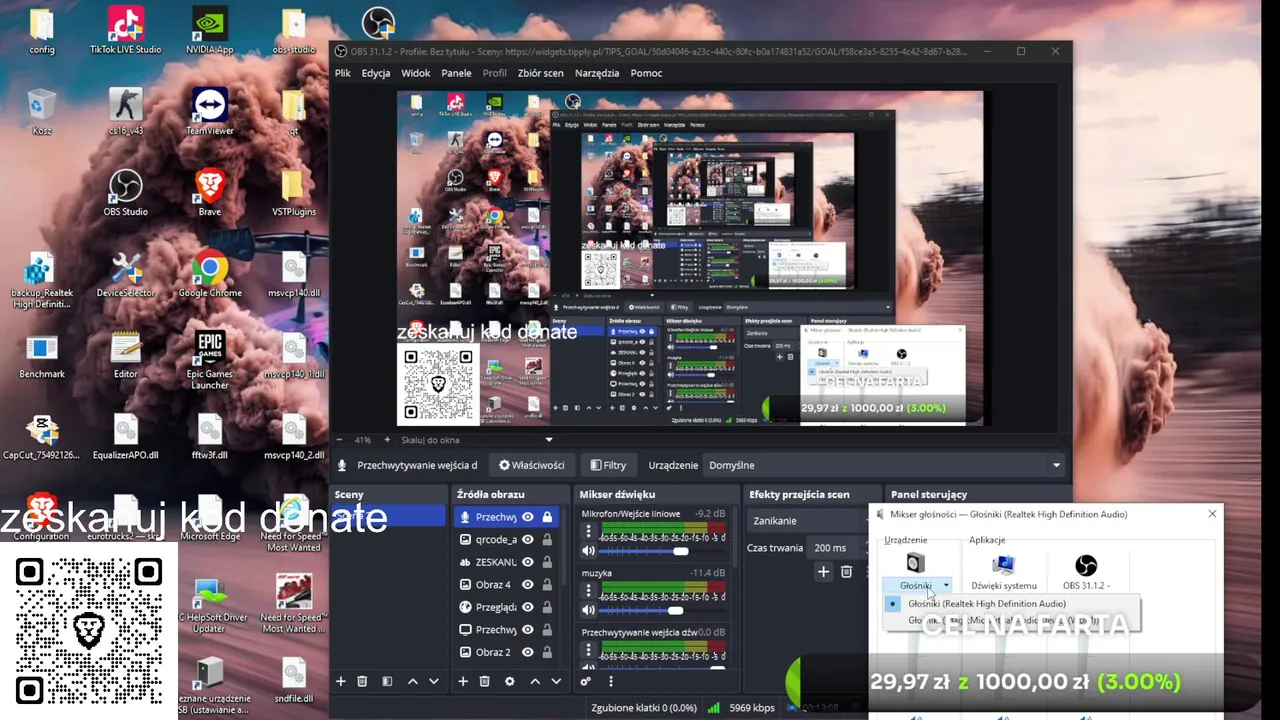Select Głośniki (Realtek High Definition Audio) option

tap(987, 604)
